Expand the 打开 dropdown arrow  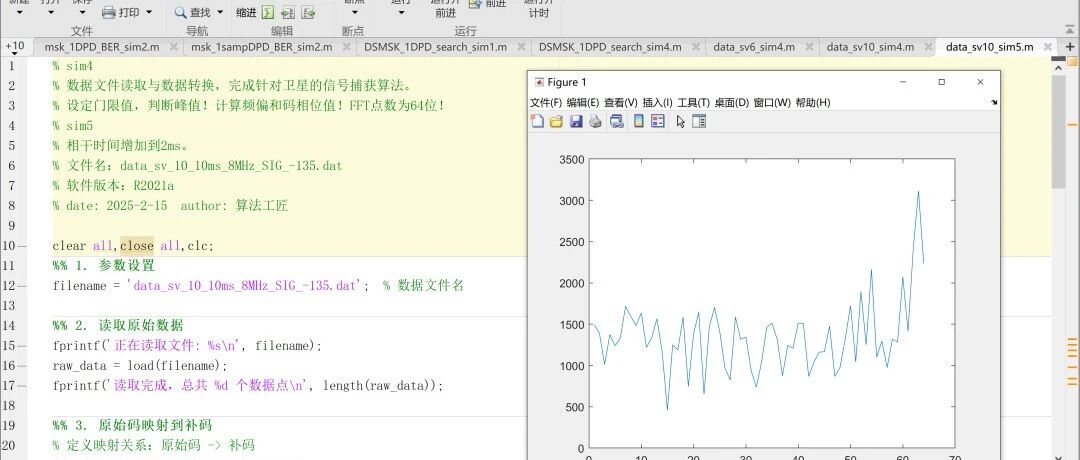[x=52, y=12]
